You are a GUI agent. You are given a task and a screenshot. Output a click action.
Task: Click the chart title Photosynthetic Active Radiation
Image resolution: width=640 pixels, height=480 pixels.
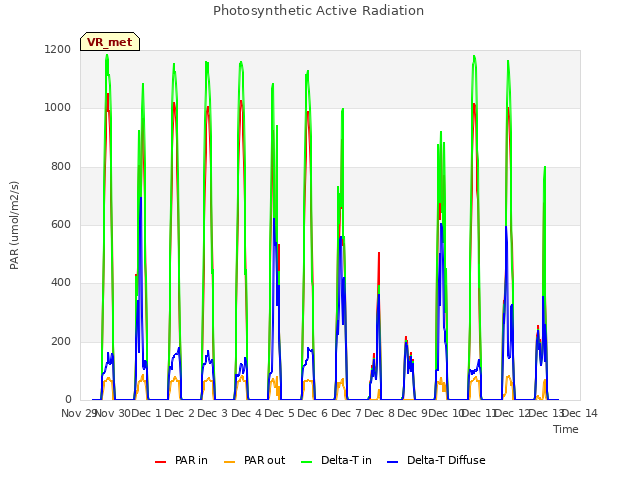click(318, 11)
